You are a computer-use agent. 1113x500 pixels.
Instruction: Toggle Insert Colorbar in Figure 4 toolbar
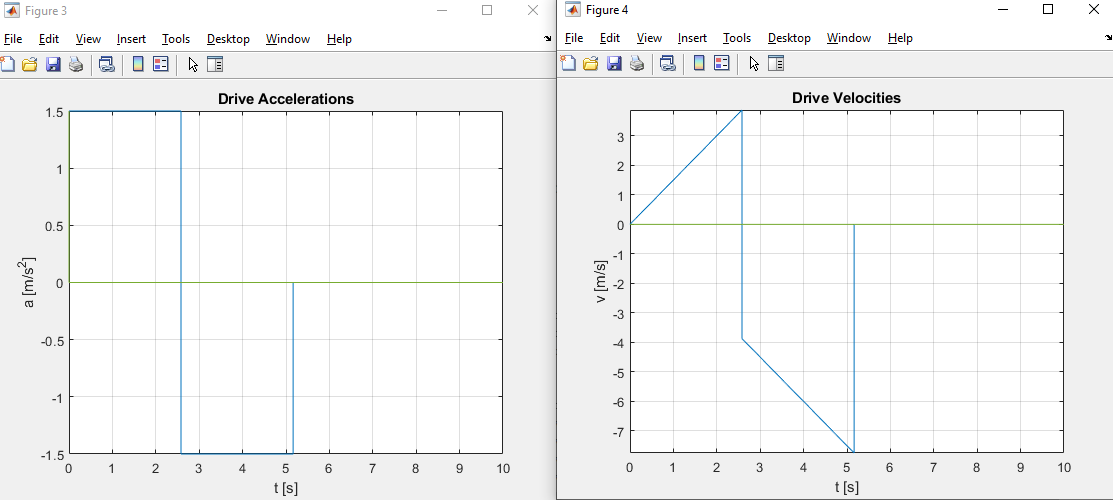(699, 64)
